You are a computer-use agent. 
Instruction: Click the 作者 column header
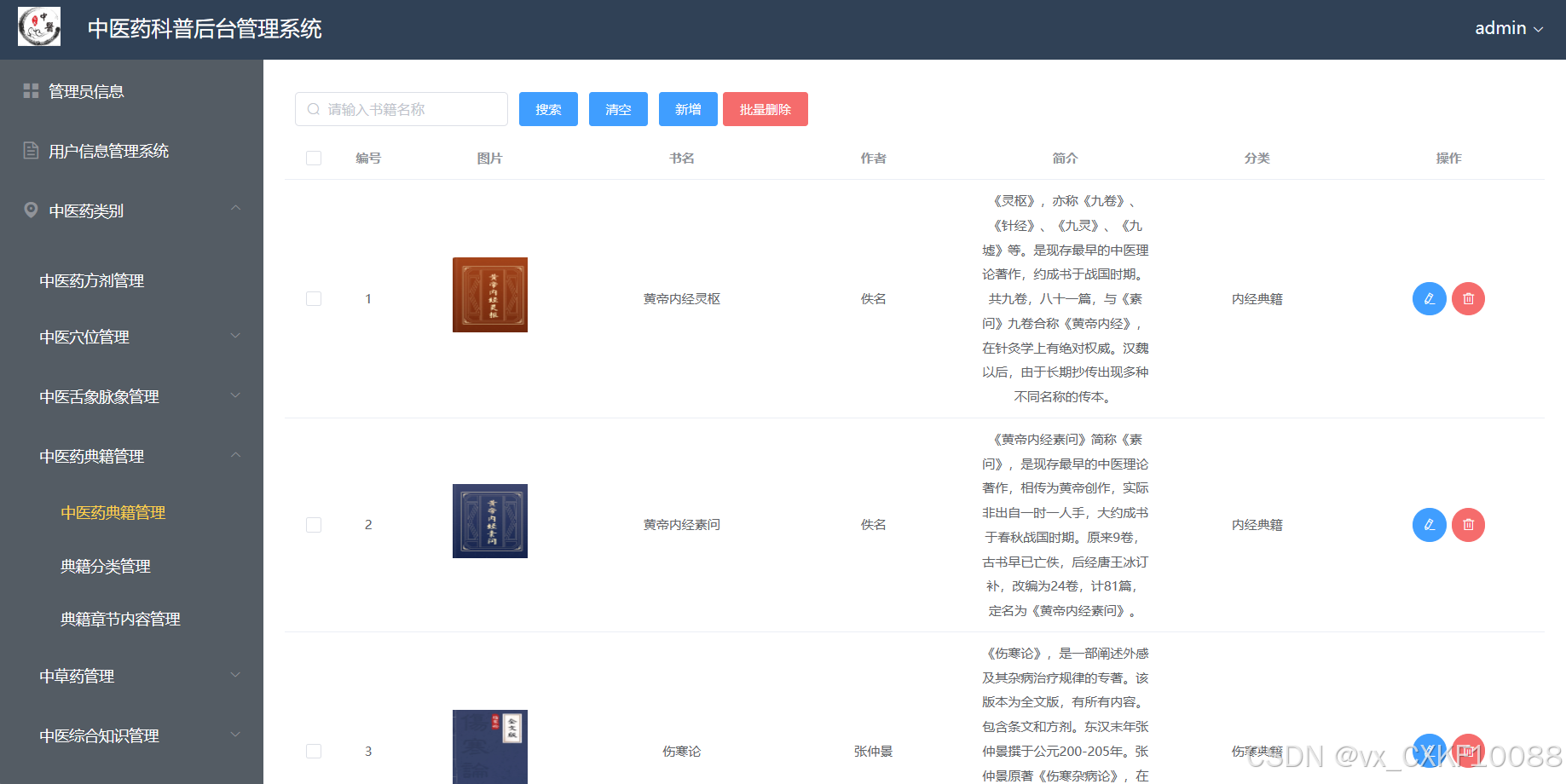coord(874,159)
